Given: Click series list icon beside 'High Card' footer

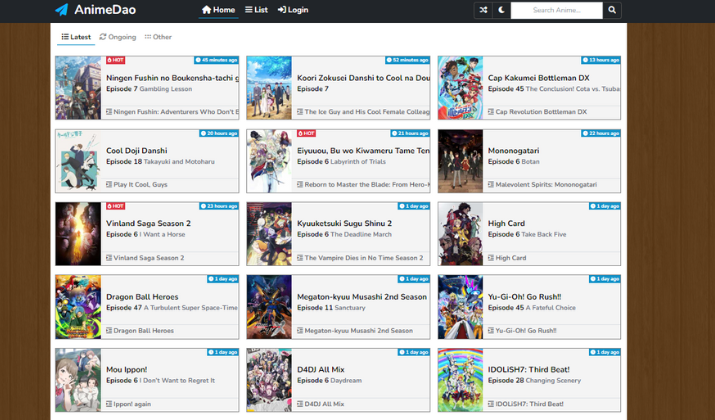Looking at the screenshot, I should point(491,258).
